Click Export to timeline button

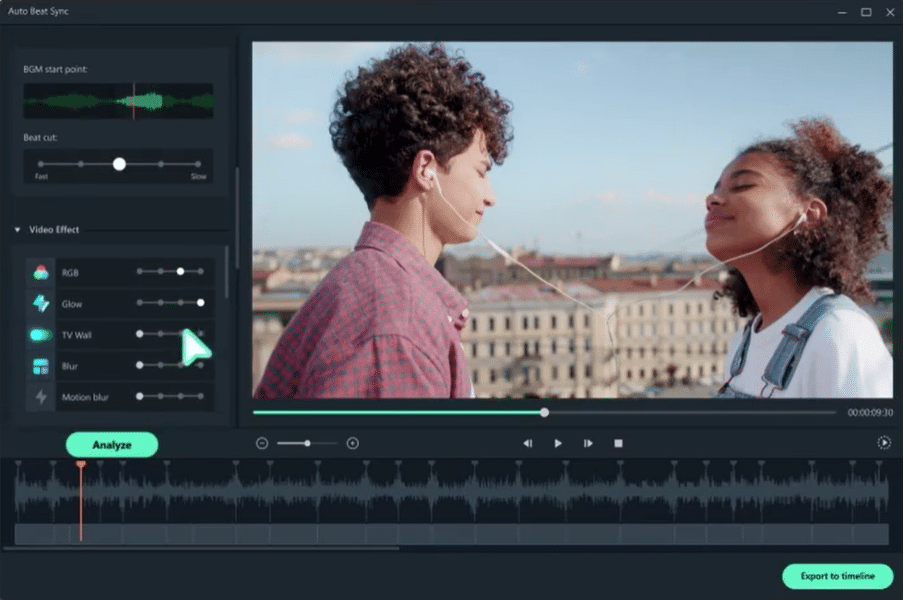pos(837,576)
